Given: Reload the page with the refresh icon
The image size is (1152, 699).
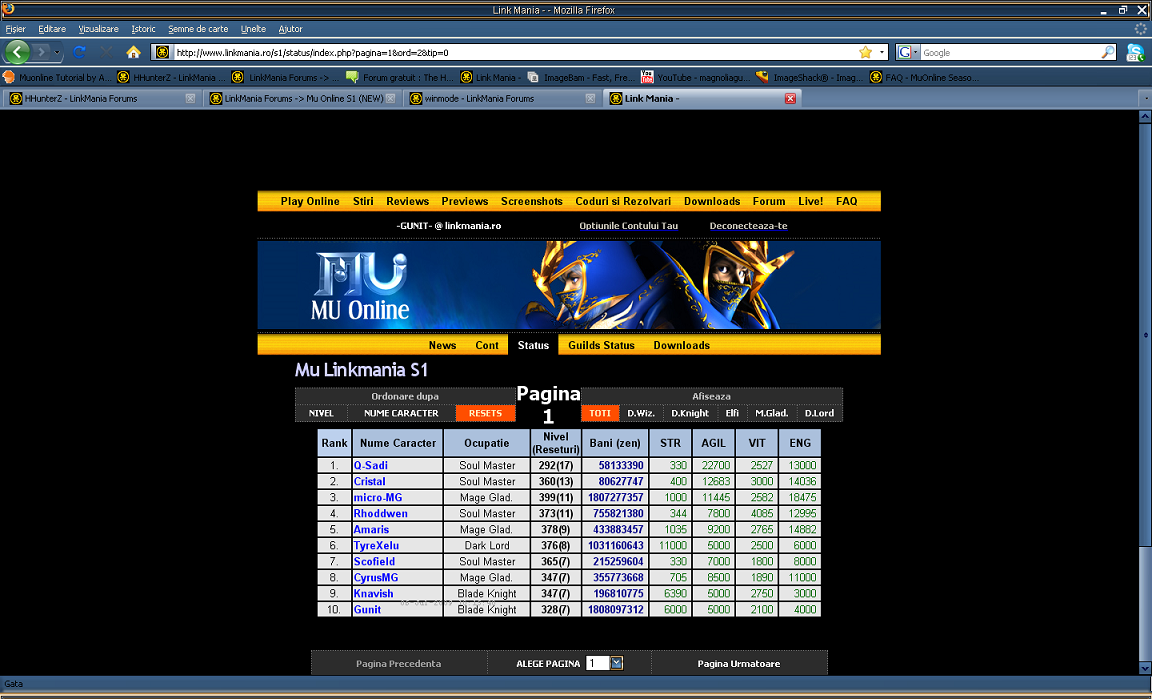Looking at the screenshot, I should tap(79, 52).
